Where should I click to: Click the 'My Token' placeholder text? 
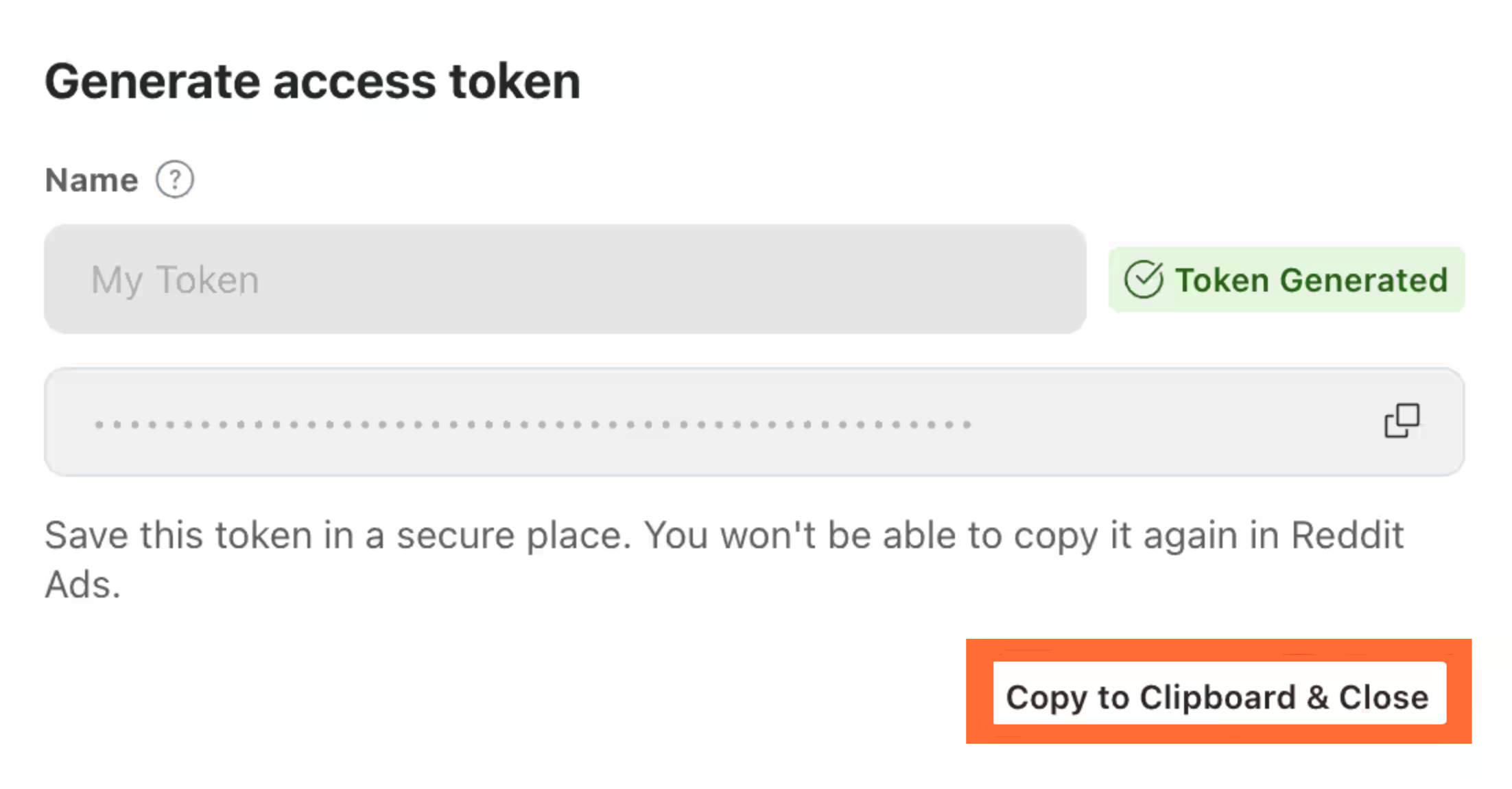[x=175, y=280]
